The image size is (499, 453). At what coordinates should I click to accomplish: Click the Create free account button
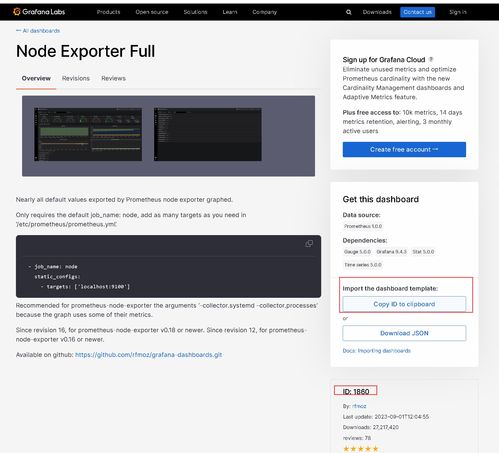404,149
